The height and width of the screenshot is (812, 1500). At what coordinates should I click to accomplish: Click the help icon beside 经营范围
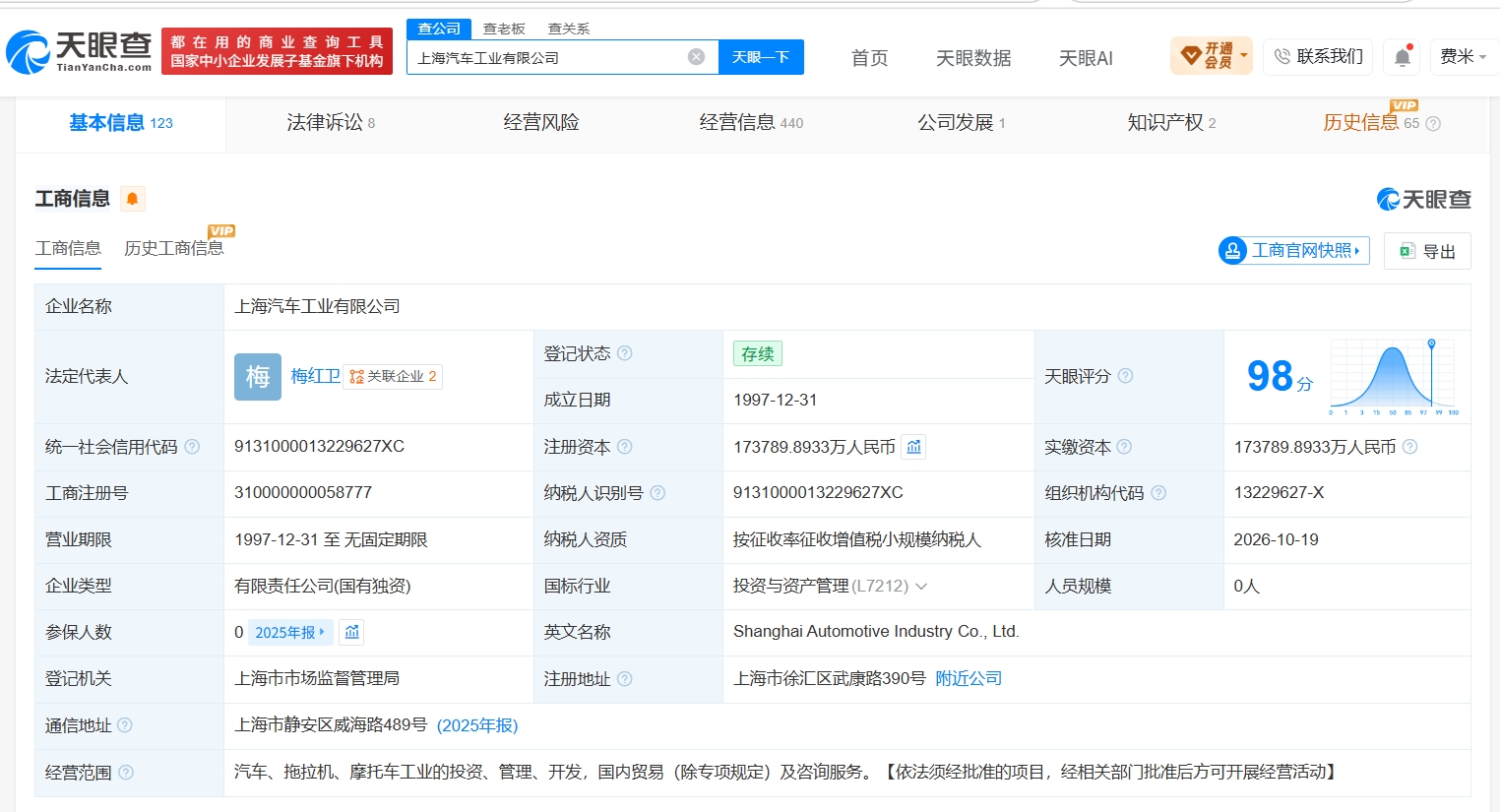126,773
